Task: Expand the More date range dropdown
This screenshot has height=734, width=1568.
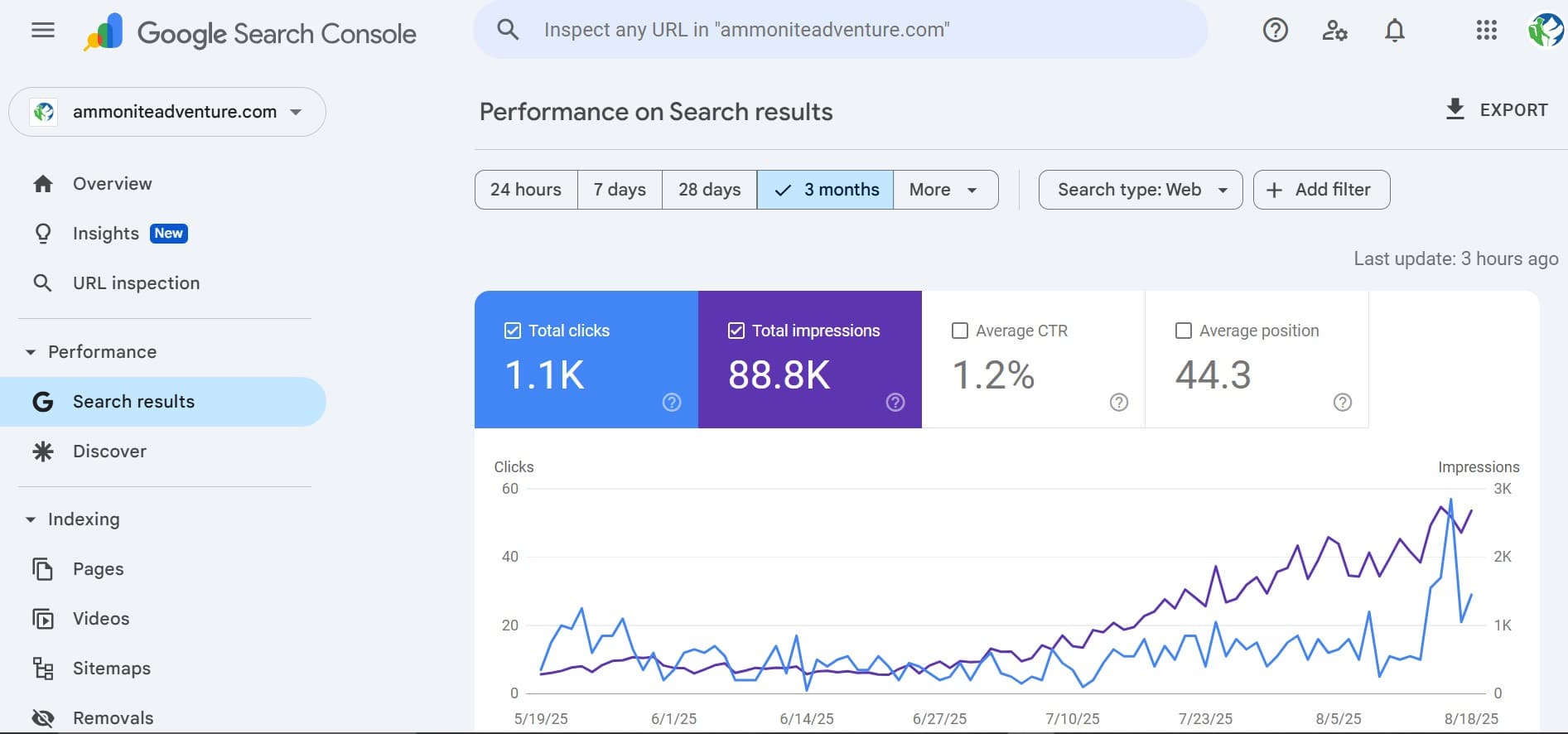Action: [x=944, y=190]
